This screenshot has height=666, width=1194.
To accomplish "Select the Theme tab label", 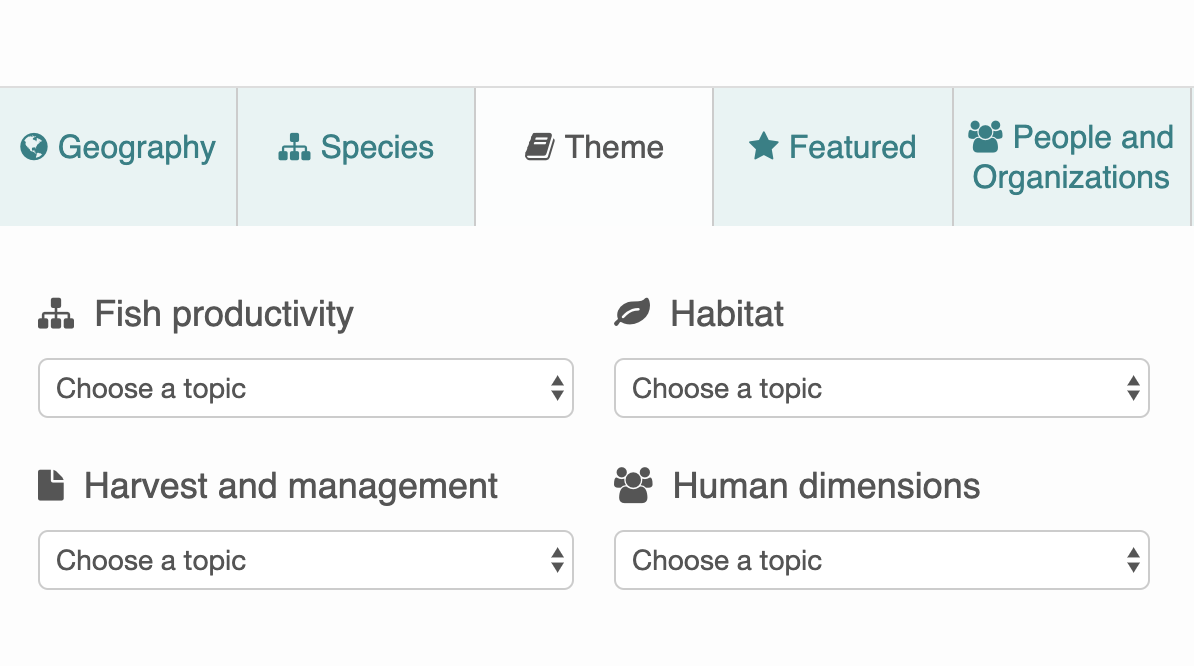I will (x=614, y=147).
